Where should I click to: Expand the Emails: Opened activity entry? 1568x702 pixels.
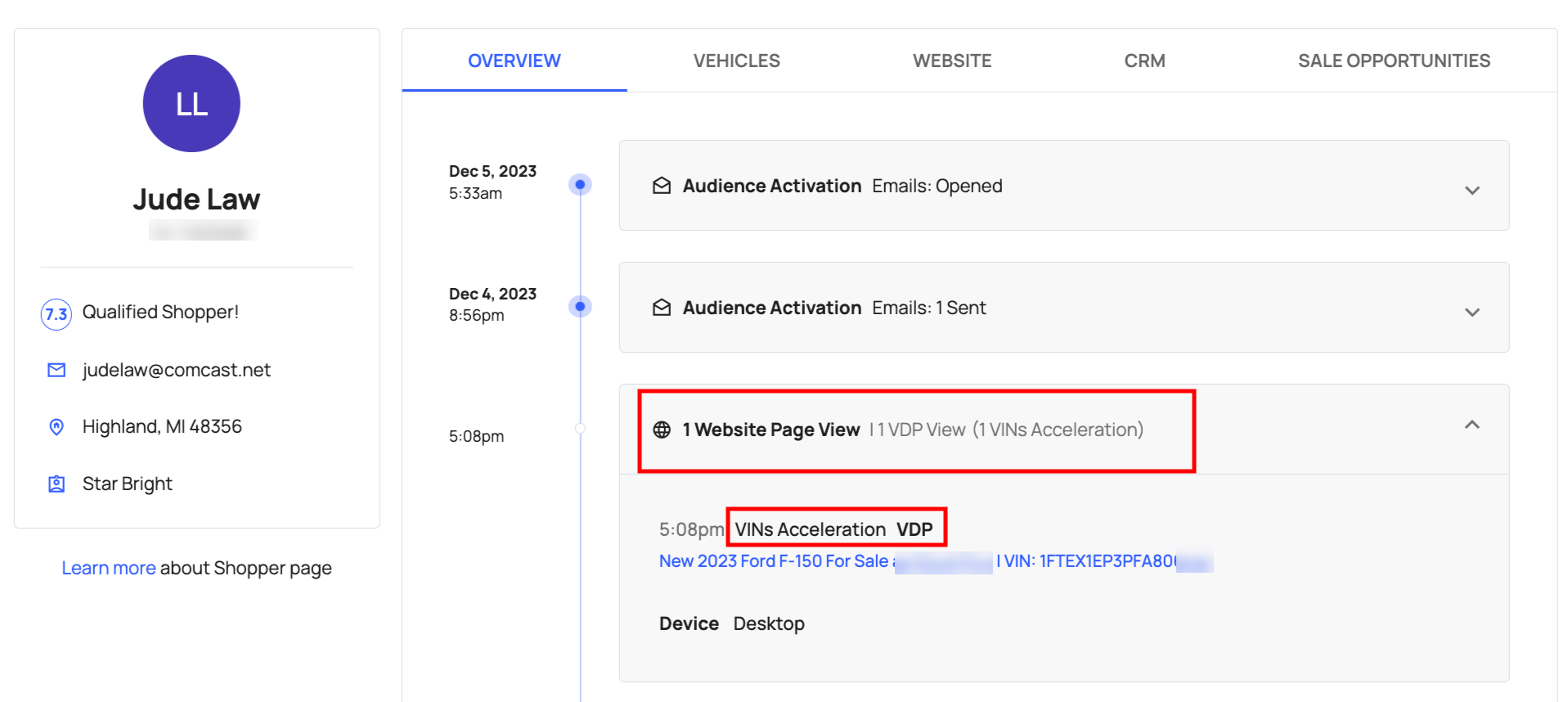click(x=1471, y=191)
